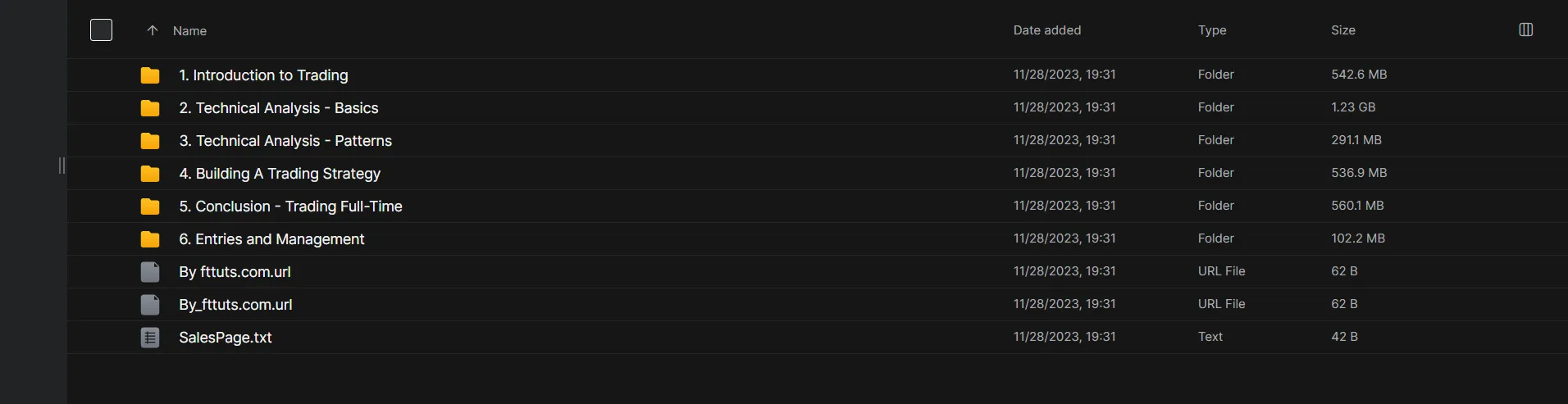Open the column layout settings icon
This screenshot has width=1568, height=404.
tap(1525, 30)
